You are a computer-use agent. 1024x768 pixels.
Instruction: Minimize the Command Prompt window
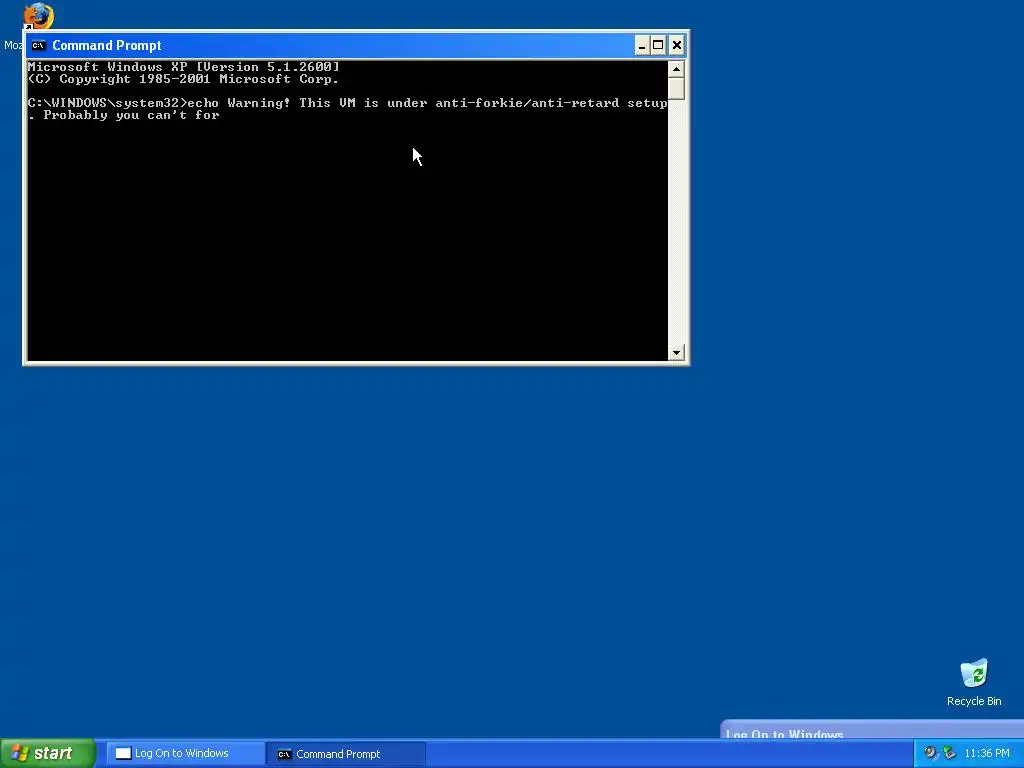coord(641,45)
